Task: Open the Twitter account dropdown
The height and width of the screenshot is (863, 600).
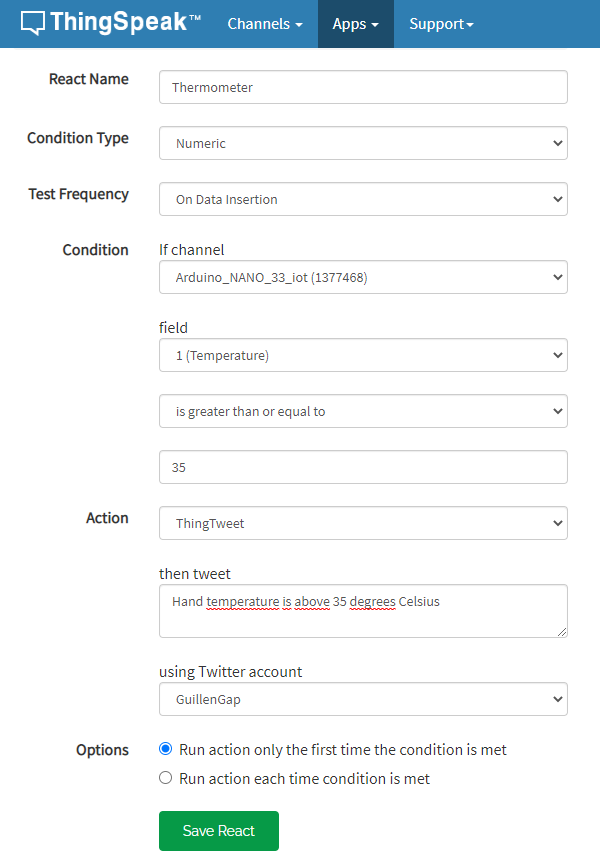Action: [363, 699]
